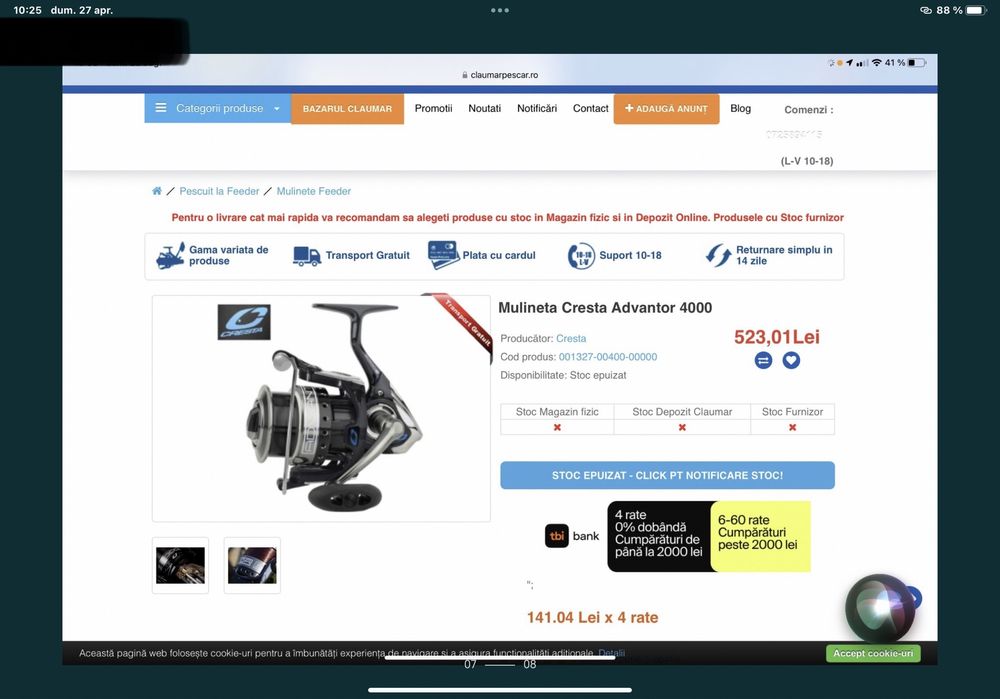Open the Contact page
Viewport: 1000px width, 699px height.
(591, 108)
